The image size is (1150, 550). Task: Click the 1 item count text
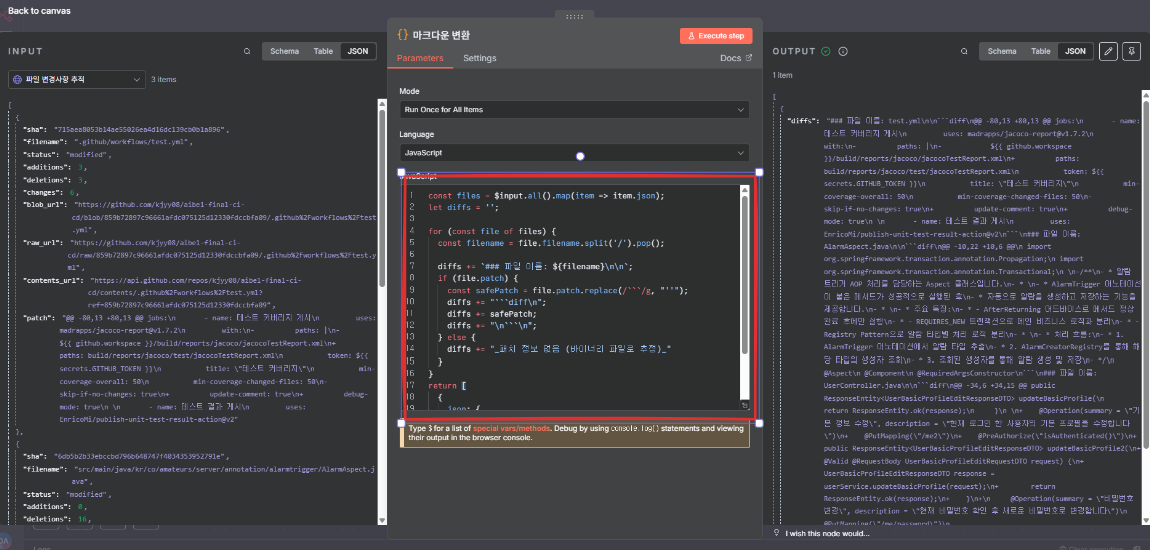click(x=784, y=76)
